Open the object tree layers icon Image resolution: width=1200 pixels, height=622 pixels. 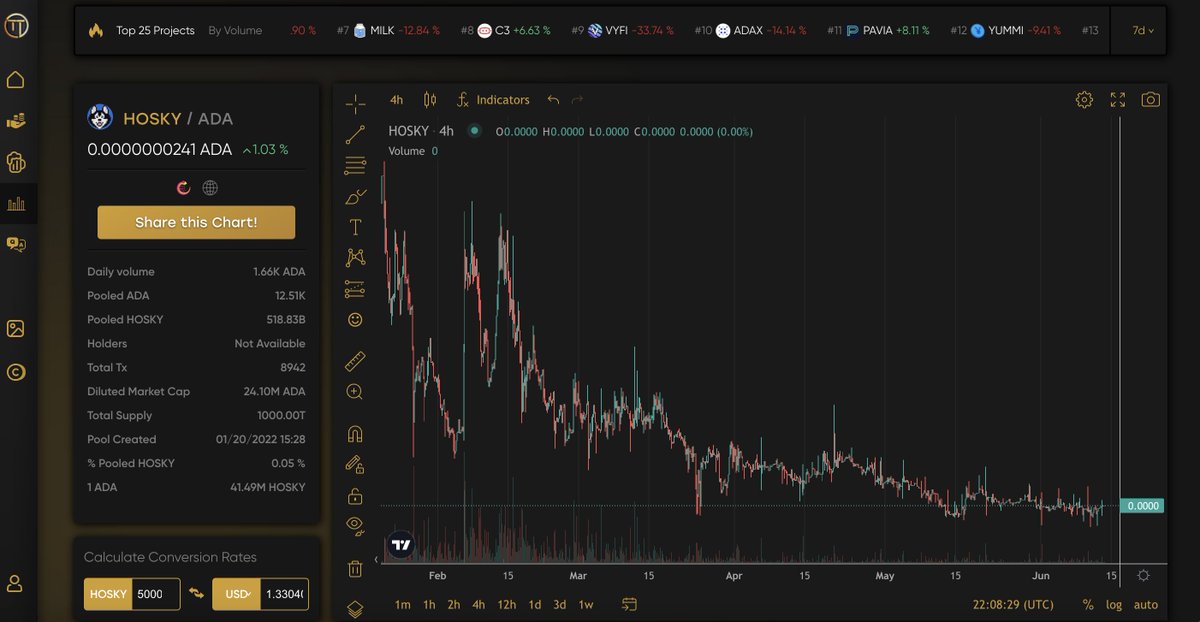[355, 608]
